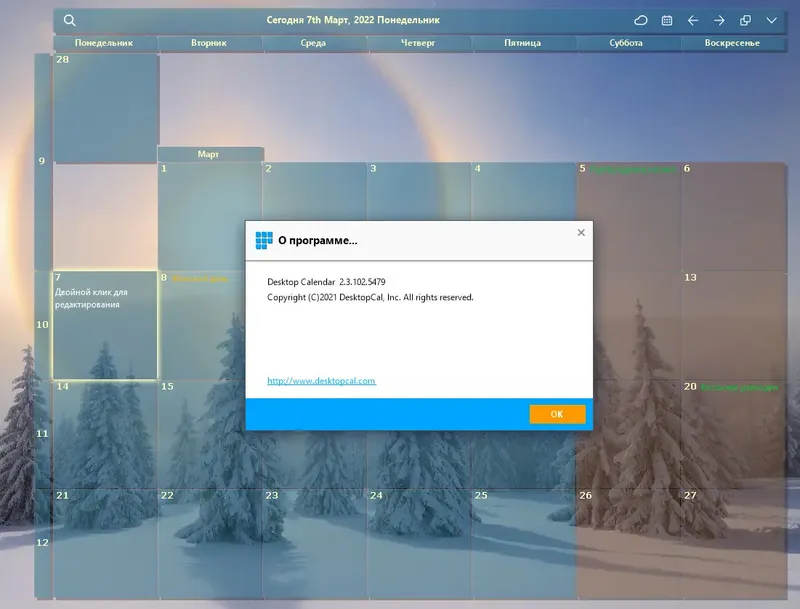Screen dimensions: 800x609
Task: Select the day cell 28
Action: click(106, 108)
